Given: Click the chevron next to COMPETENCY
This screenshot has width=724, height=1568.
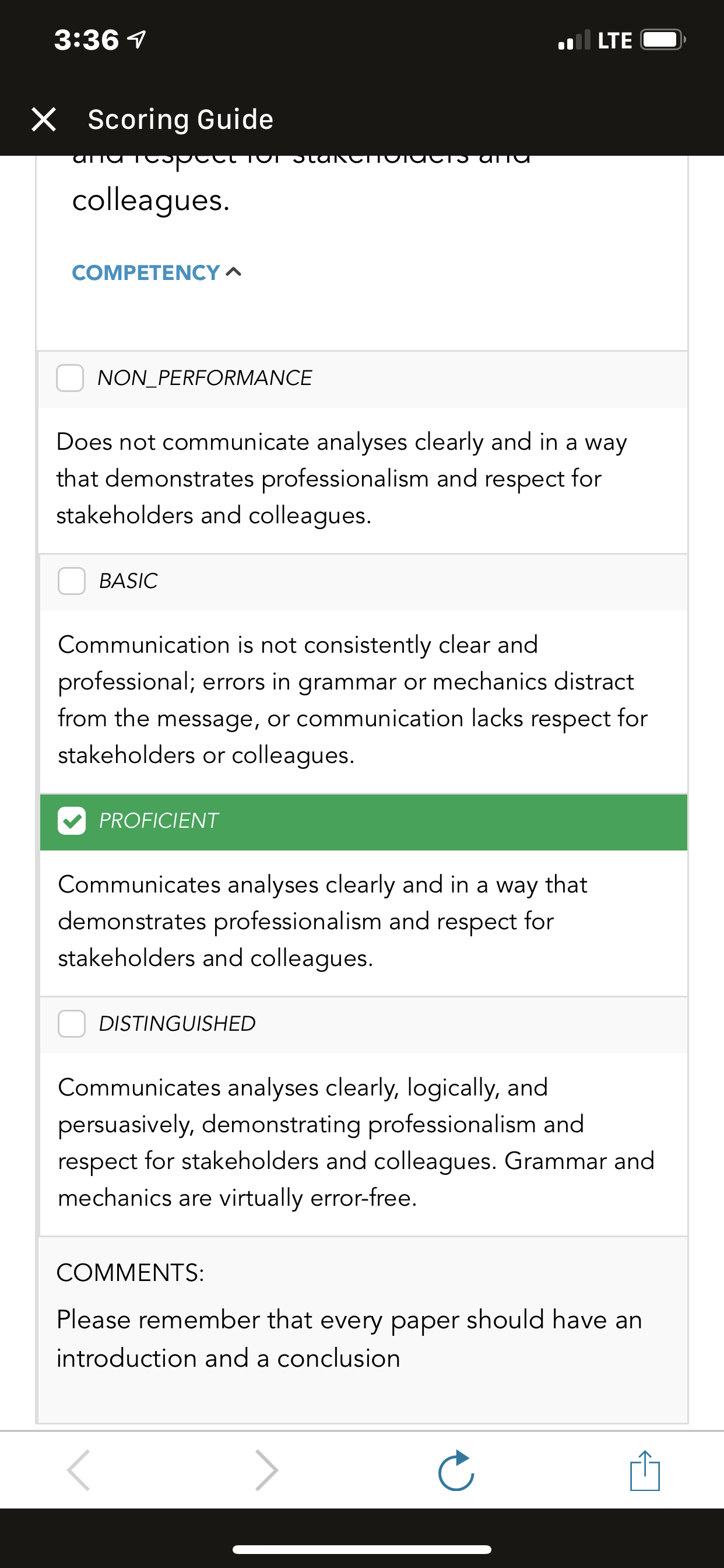Looking at the screenshot, I should point(234,271).
